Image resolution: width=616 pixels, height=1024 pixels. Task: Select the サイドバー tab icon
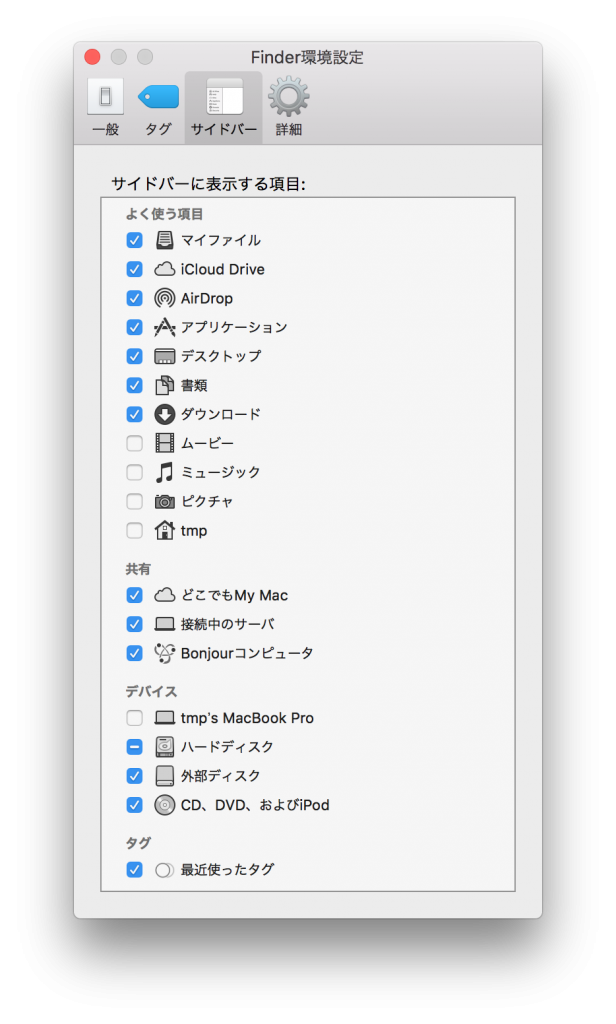(224, 97)
